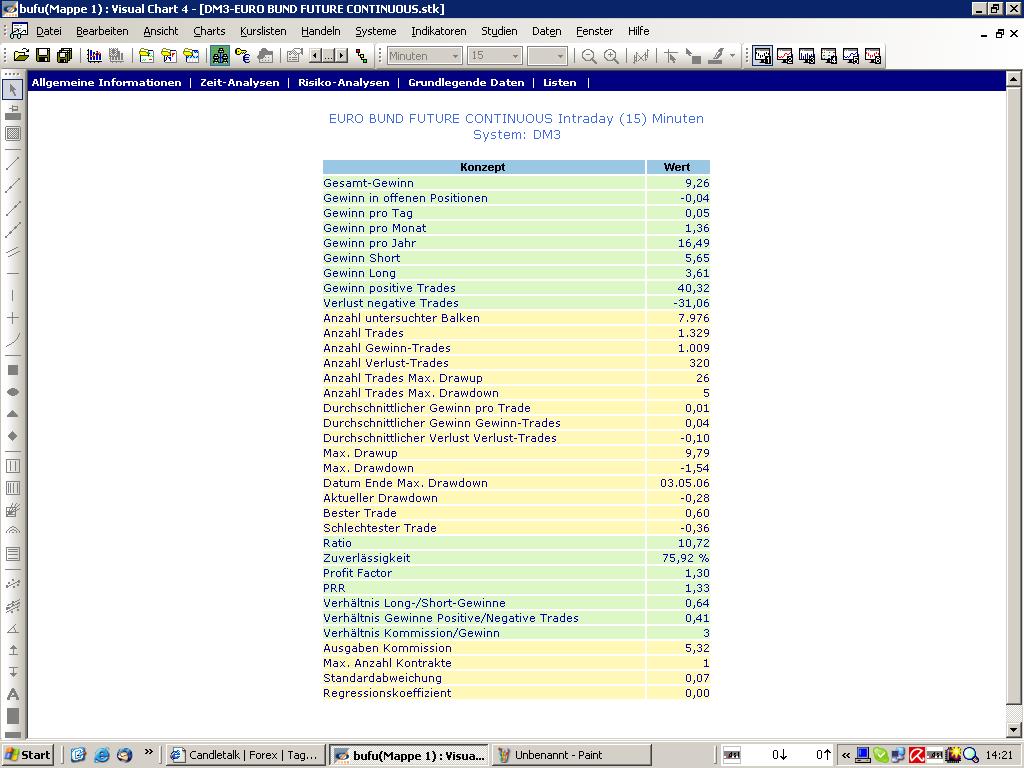Toggle the highlighted green trading system toolbar button

[220, 56]
